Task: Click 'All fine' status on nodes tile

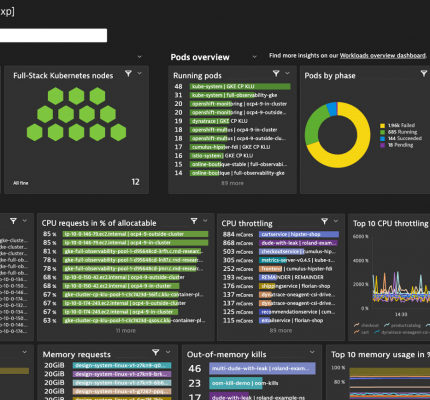Action: 21,183
